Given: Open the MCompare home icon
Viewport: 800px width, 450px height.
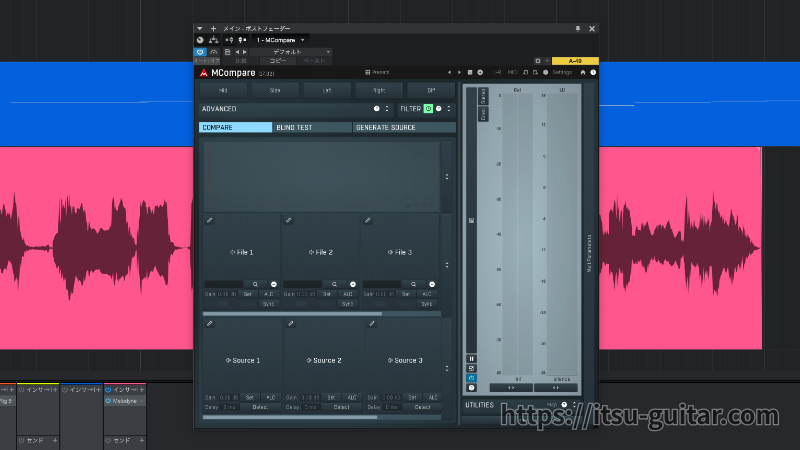Looking at the screenshot, I should click(583, 72).
